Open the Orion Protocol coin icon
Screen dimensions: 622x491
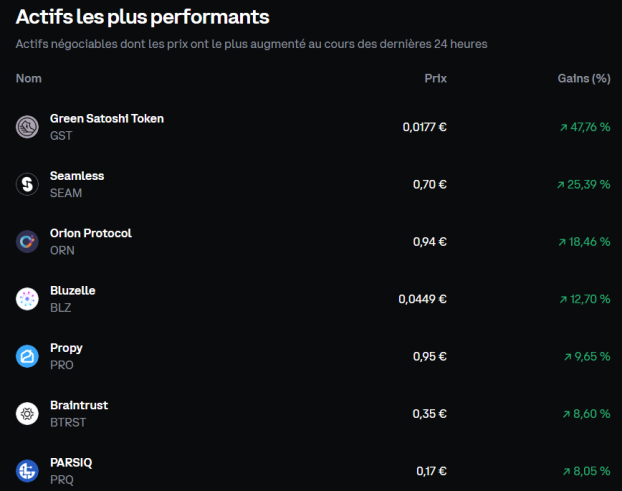[27, 242]
